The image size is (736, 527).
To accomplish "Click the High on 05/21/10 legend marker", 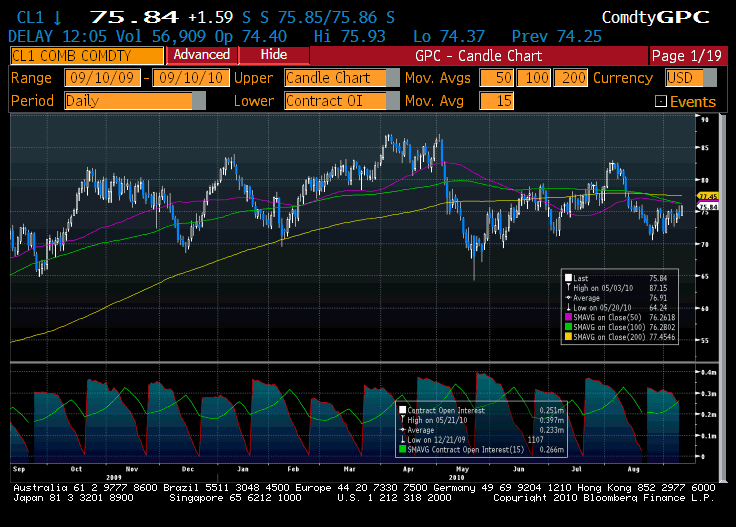I will pyautogui.click(x=402, y=420).
